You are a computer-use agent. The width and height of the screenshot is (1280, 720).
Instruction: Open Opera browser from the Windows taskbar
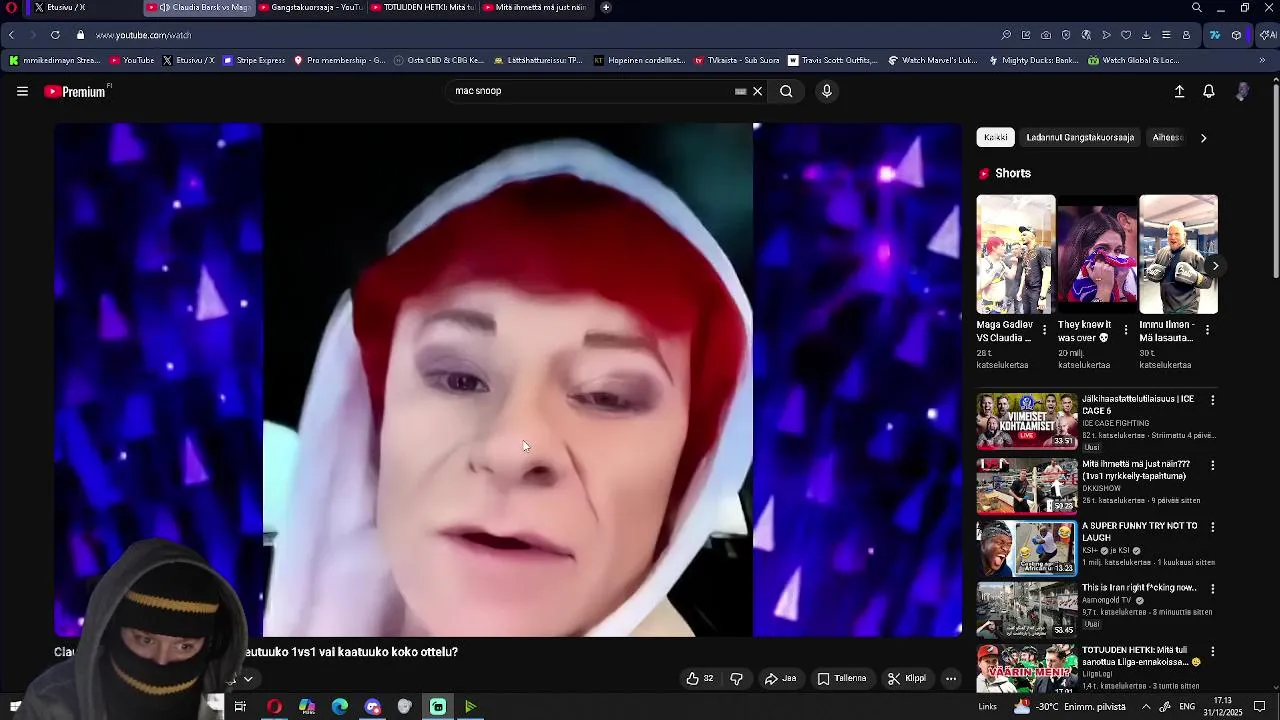tap(274, 707)
